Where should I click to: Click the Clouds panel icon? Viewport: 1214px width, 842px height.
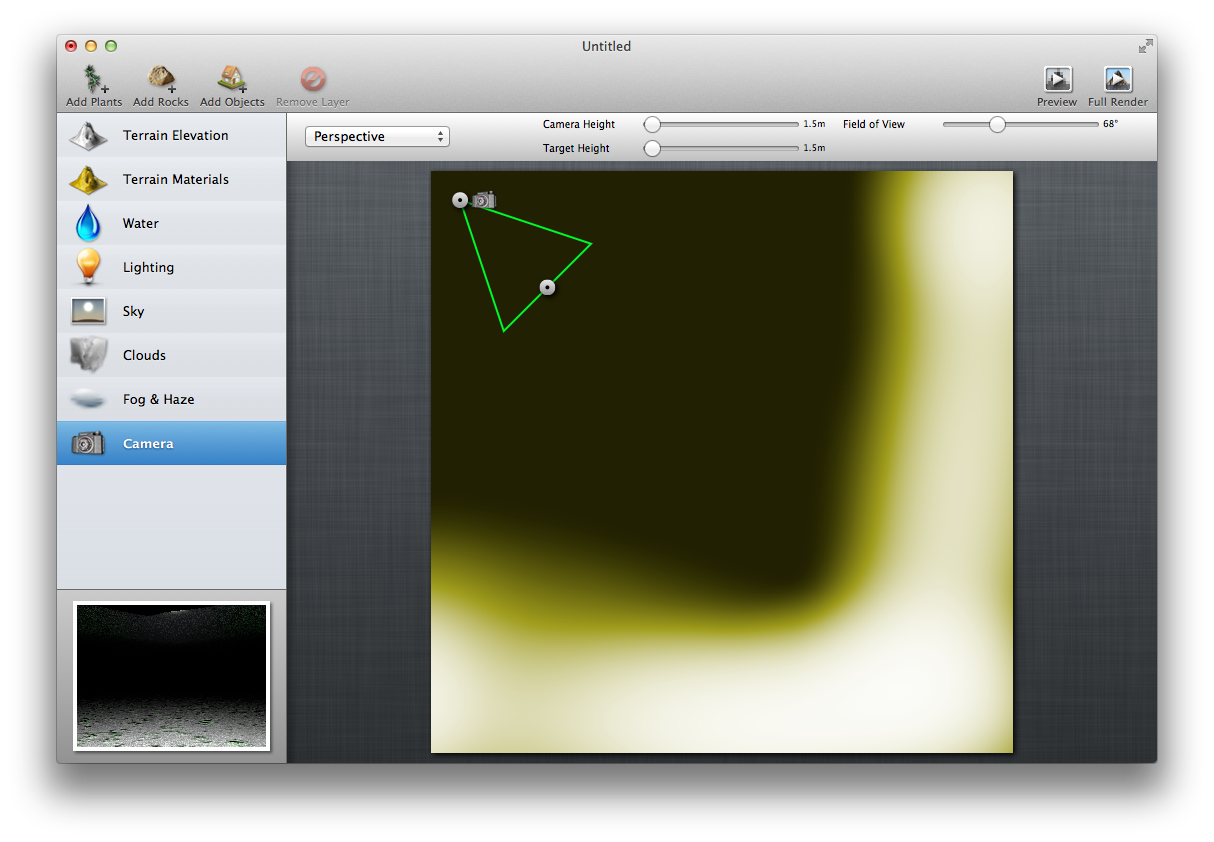pyautogui.click(x=88, y=355)
